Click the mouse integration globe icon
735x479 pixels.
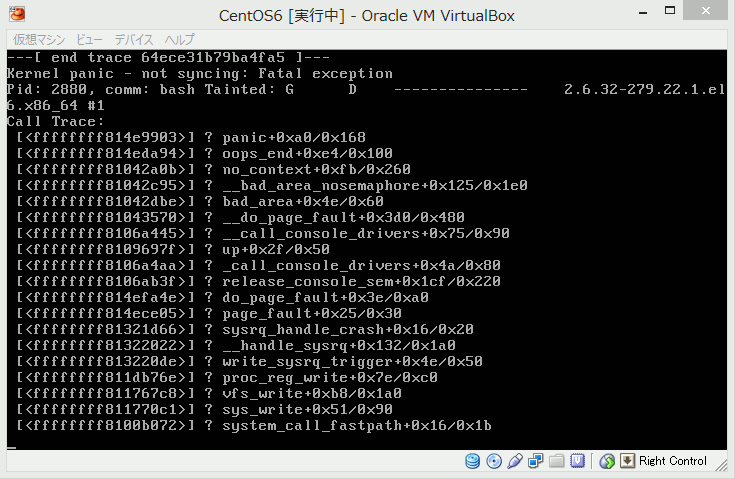[607, 461]
